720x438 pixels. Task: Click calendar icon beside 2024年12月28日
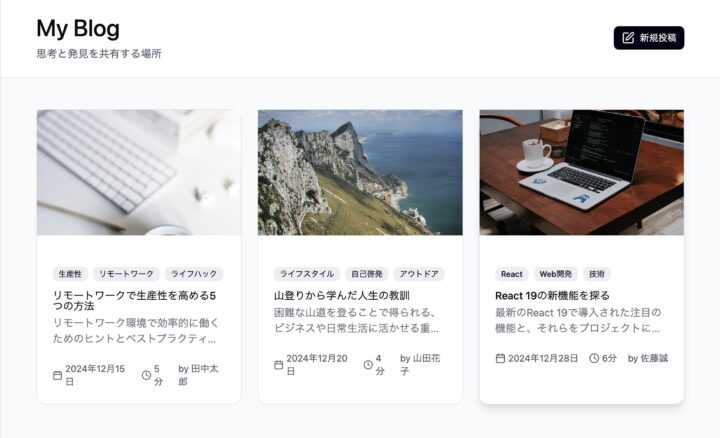coord(500,358)
